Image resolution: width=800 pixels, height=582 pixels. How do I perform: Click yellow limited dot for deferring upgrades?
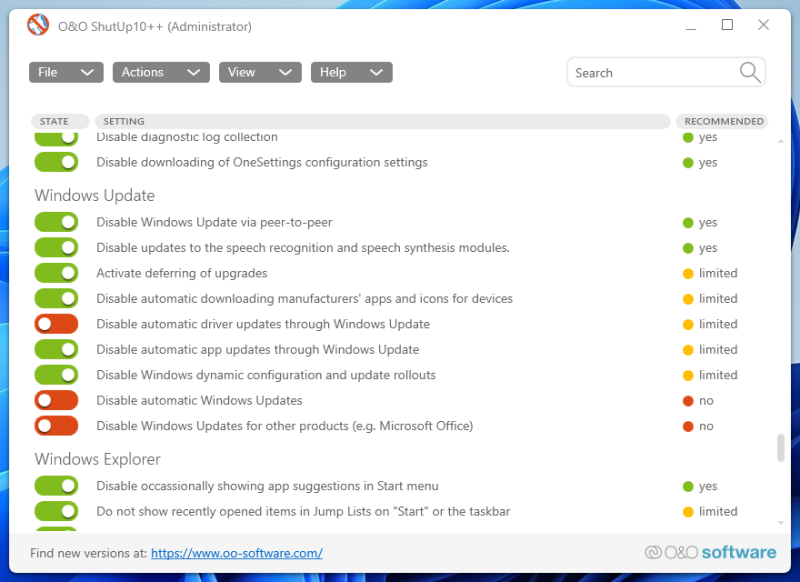coord(688,273)
